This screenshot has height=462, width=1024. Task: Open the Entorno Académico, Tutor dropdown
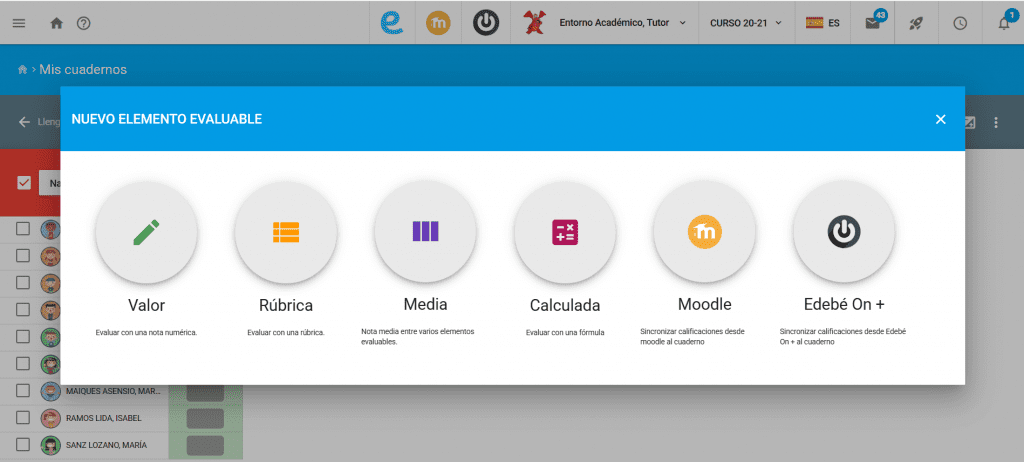tap(622, 23)
